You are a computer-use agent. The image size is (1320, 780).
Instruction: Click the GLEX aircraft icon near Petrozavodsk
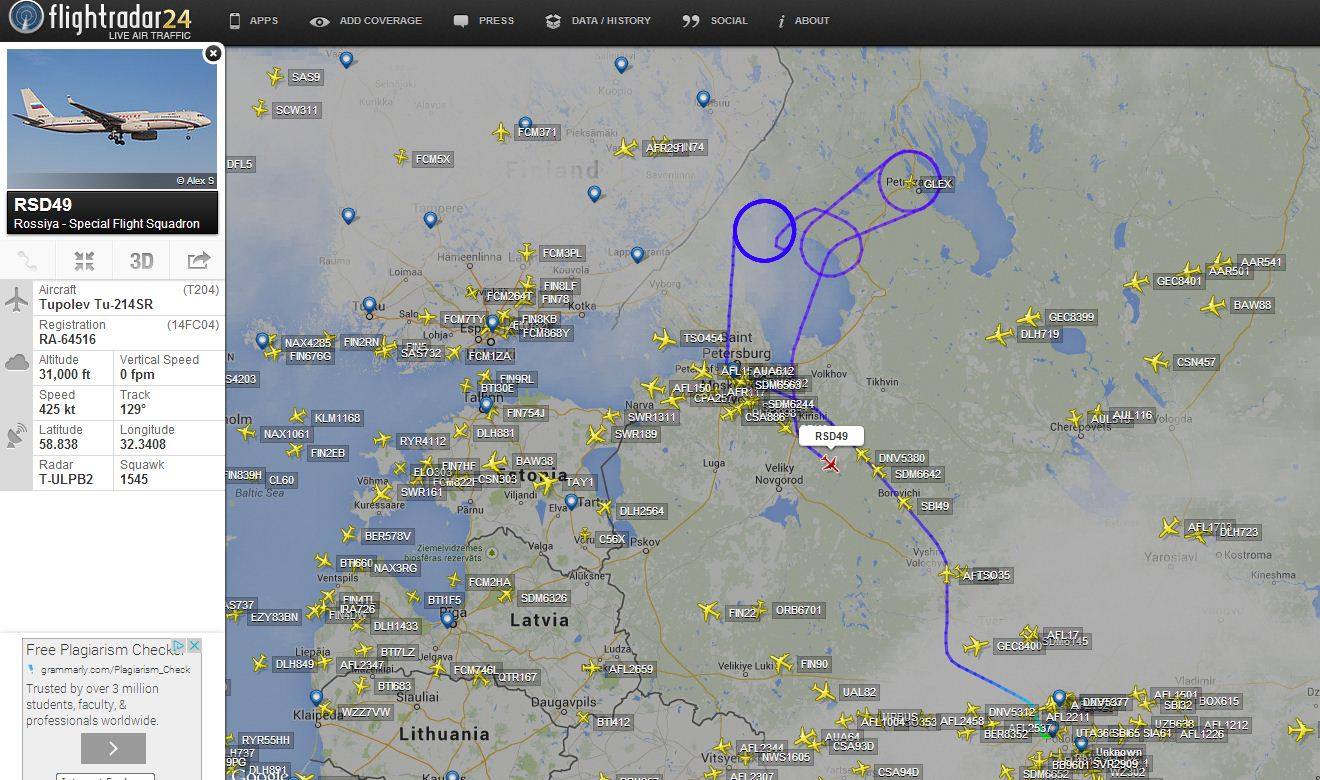pyautogui.click(x=911, y=182)
